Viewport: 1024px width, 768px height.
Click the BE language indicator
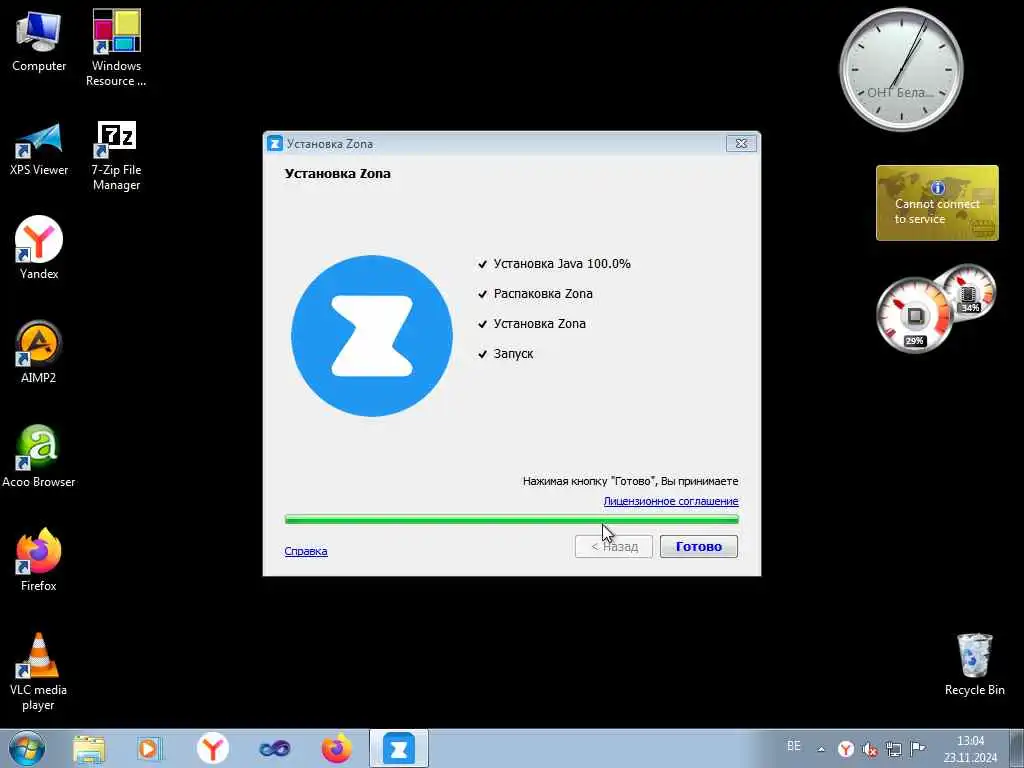(793, 746)
